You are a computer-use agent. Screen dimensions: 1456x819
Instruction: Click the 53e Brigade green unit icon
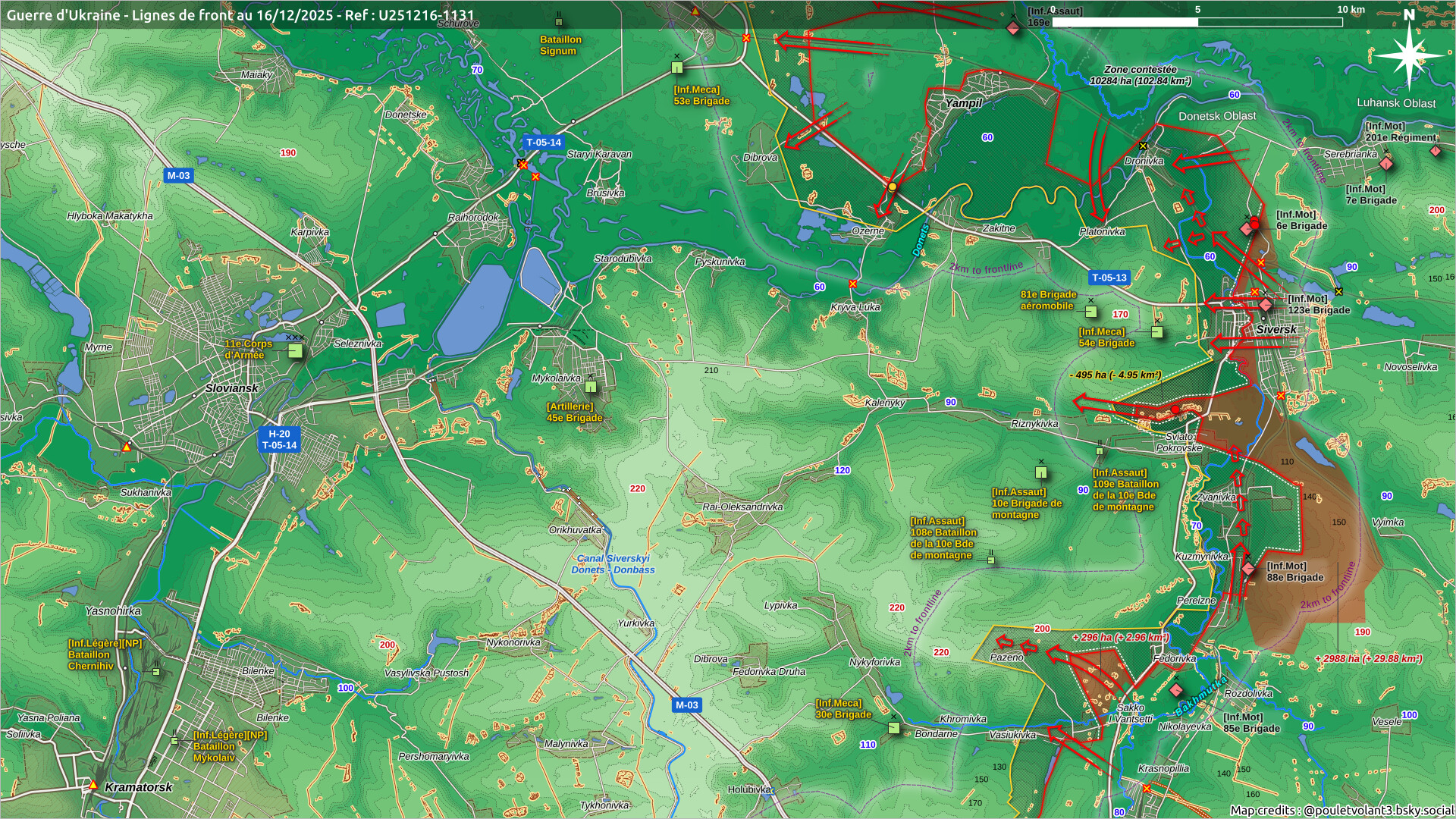point(677,68)
